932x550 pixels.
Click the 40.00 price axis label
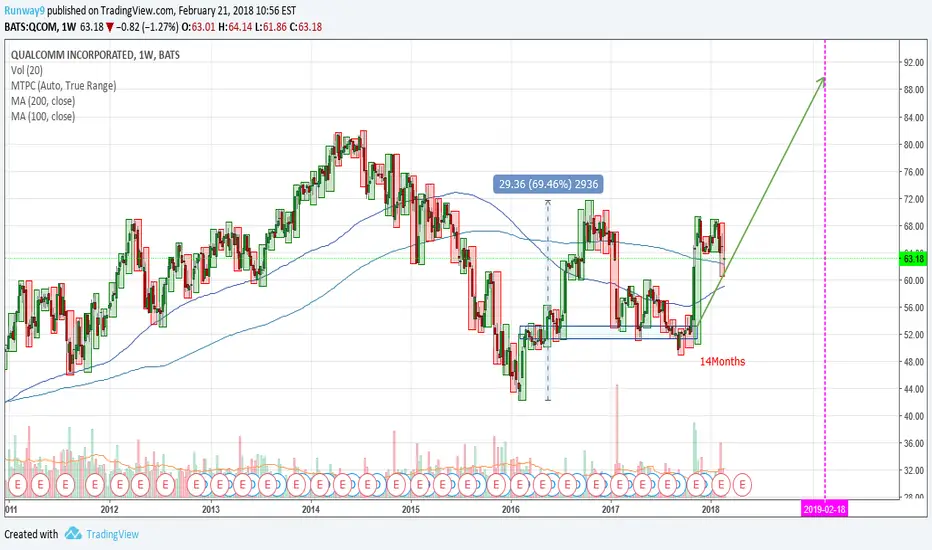914,416
